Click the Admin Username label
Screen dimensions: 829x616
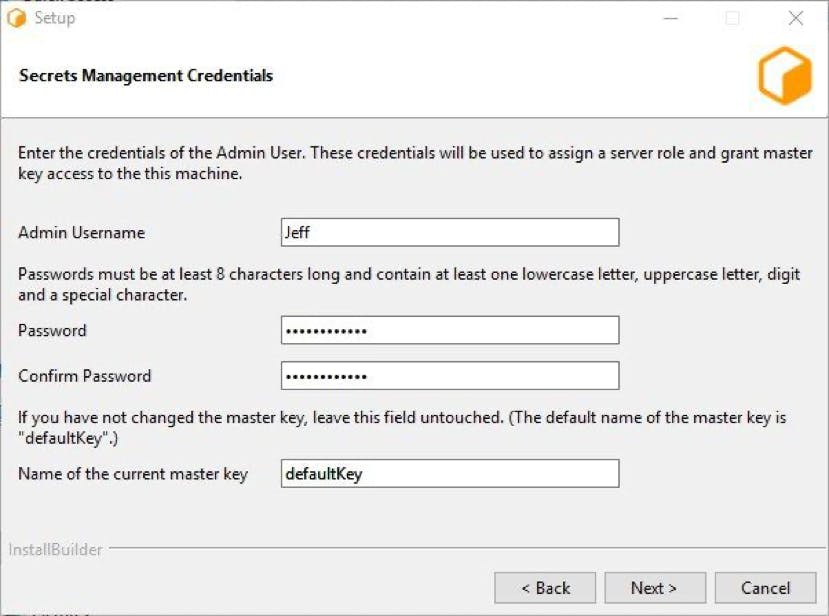(81, 233)
